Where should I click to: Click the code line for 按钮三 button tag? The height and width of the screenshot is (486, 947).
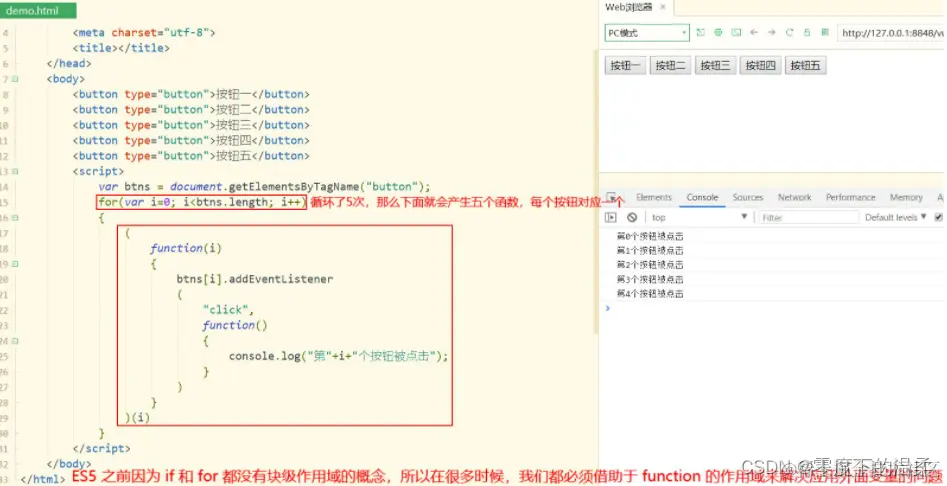tap(191, 125)
